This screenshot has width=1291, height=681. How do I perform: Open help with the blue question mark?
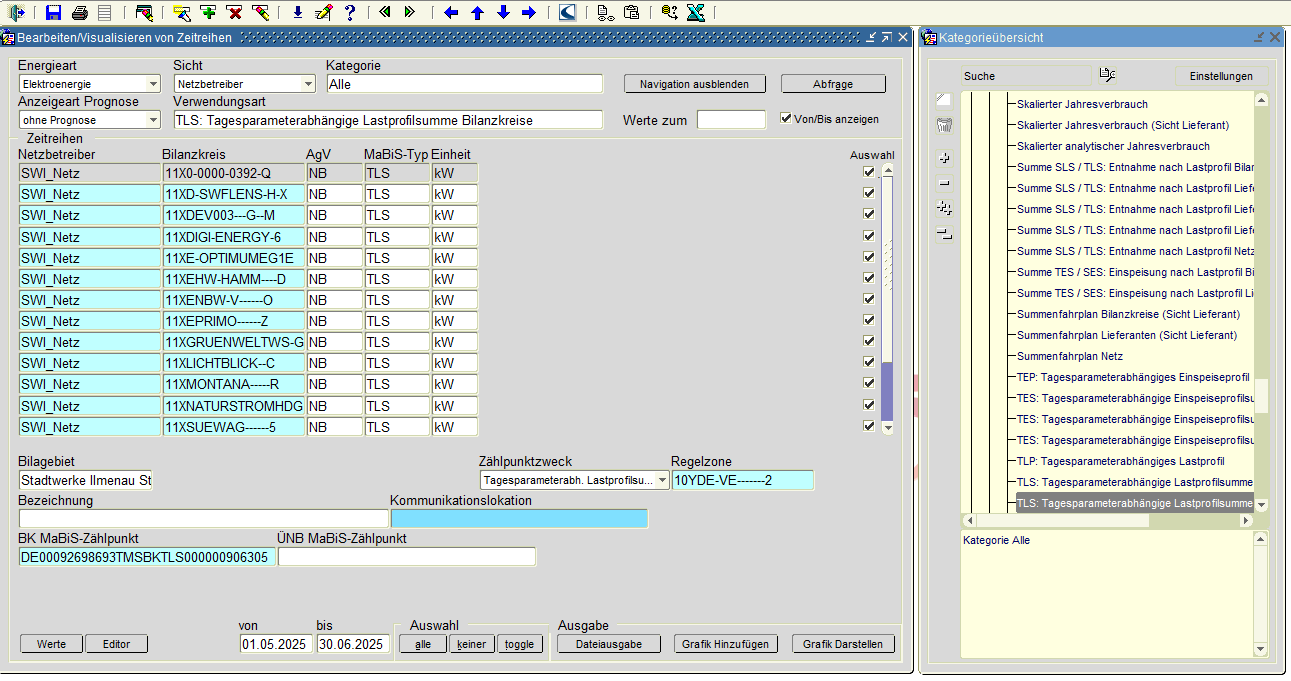tap(349, 13)
